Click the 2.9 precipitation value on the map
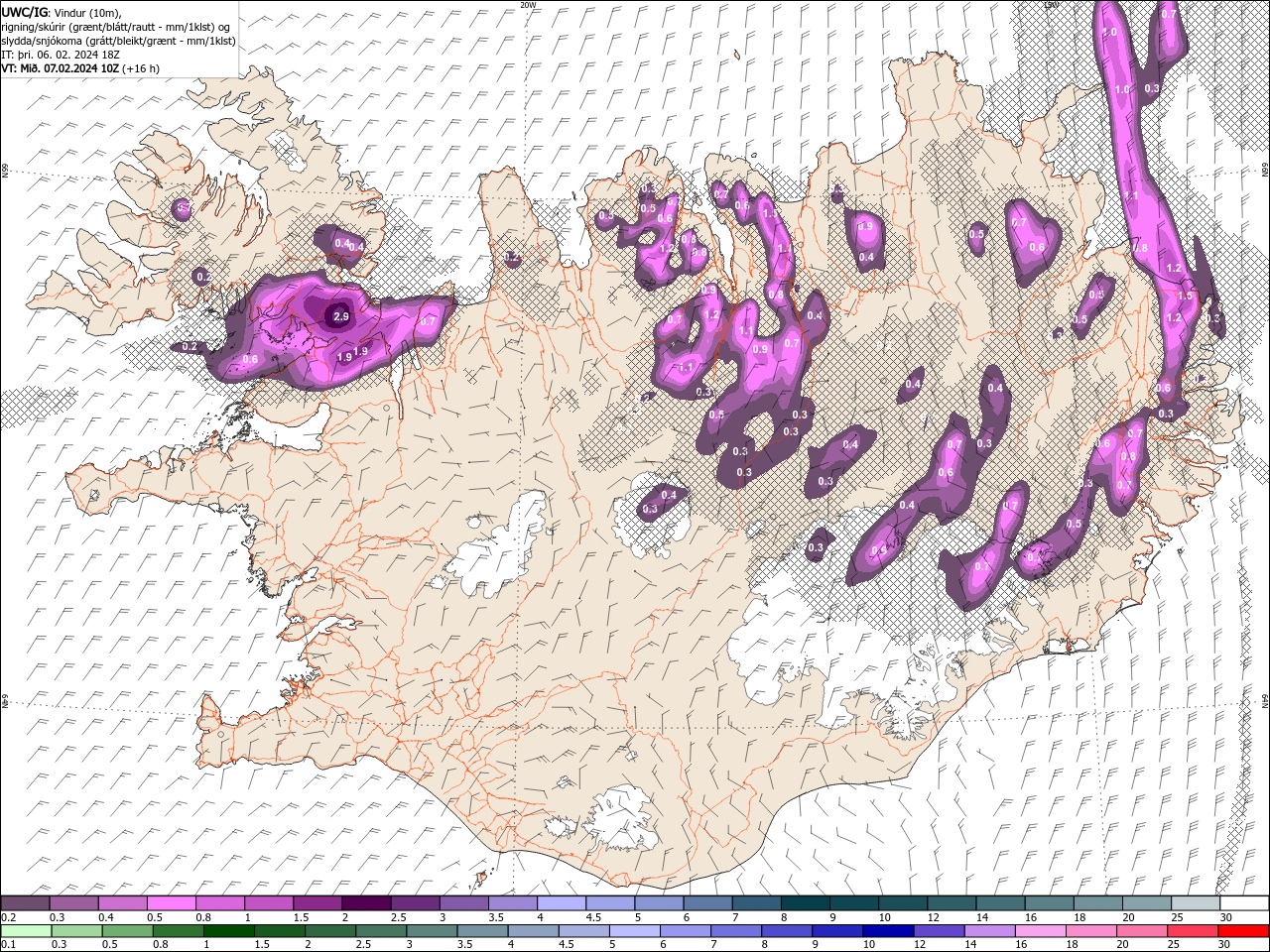 340,316
